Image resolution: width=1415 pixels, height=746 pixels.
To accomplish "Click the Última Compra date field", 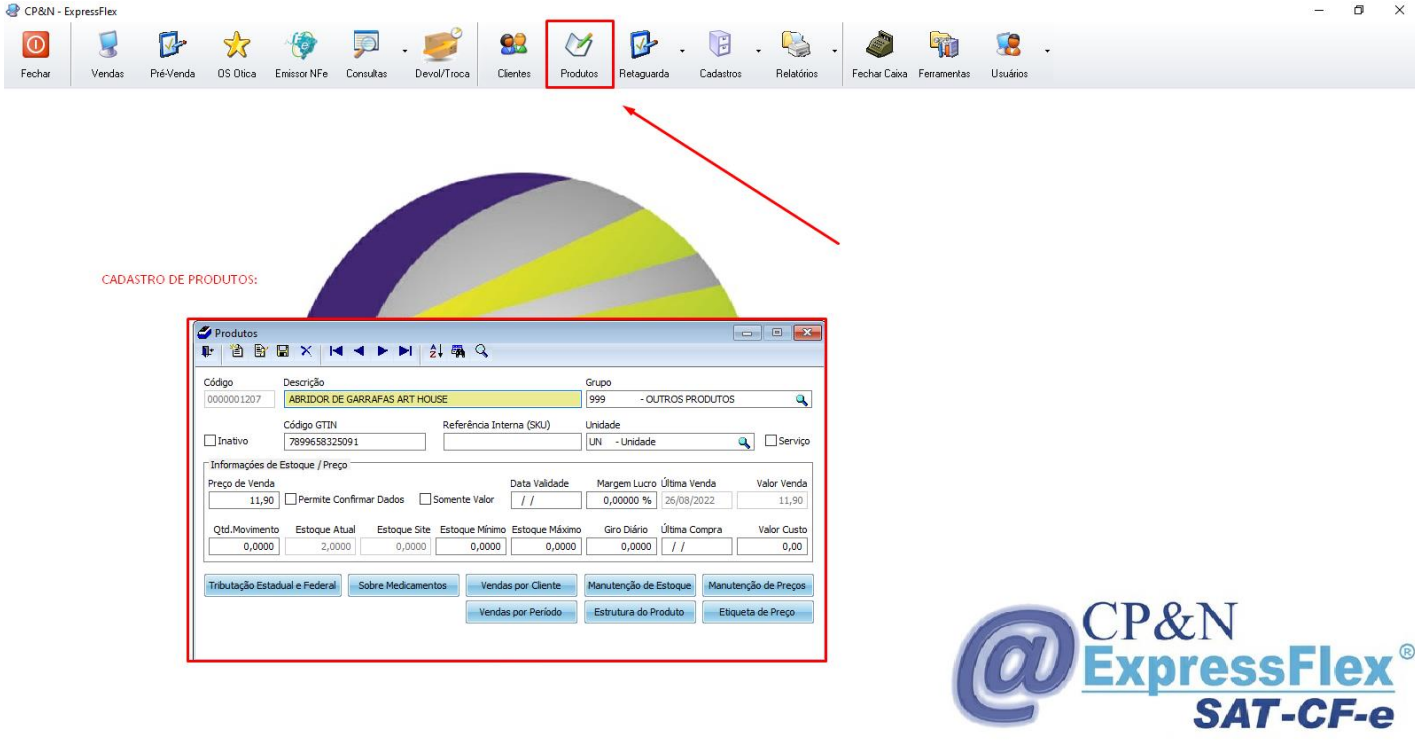I will coord(696,547).
